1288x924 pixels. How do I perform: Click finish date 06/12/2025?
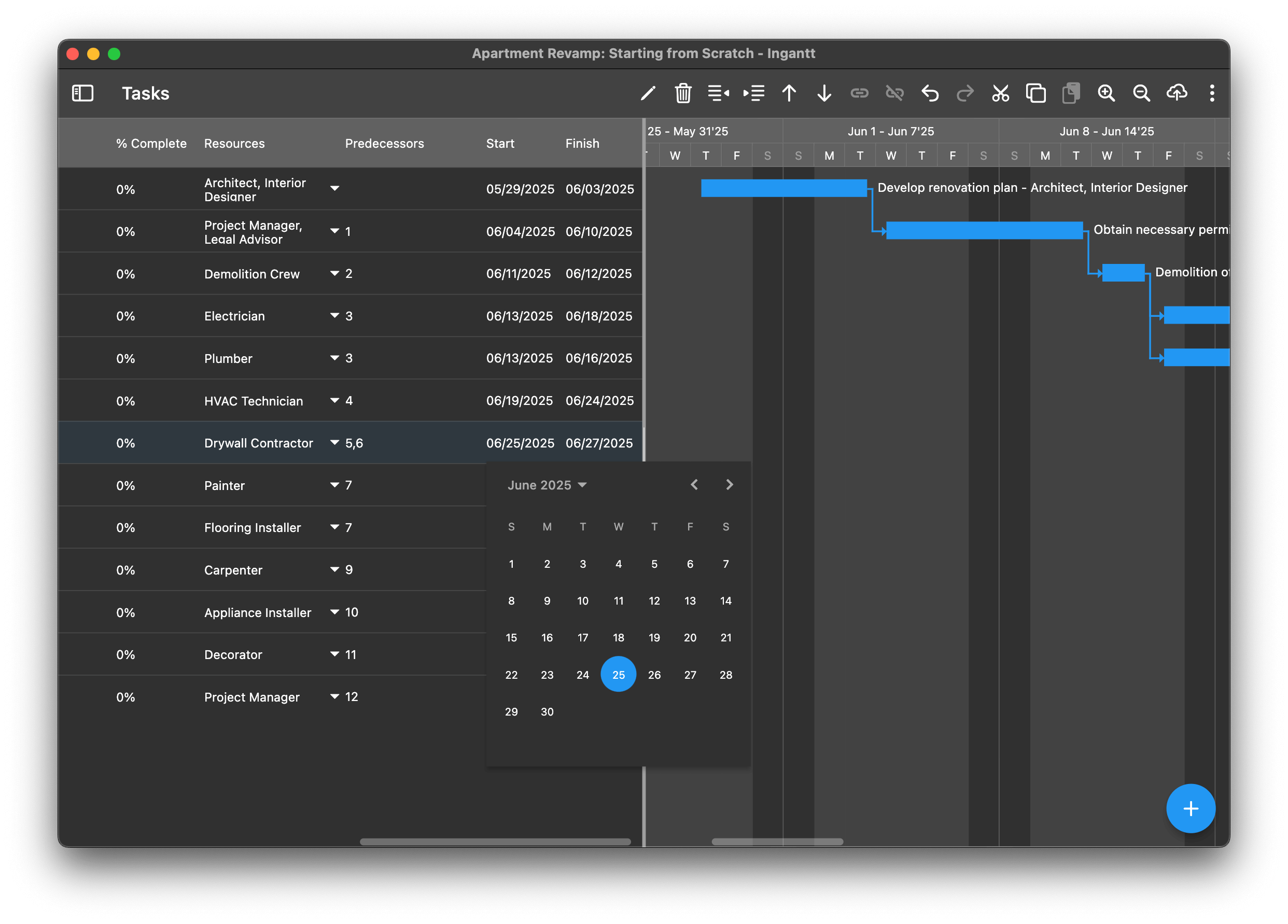coord(598,274)
